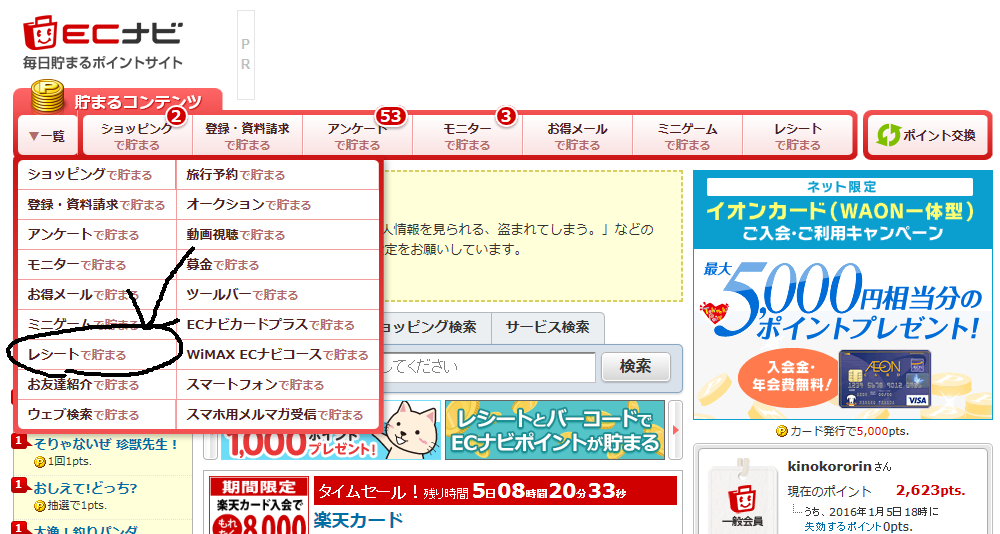Click the green ポイント交換 arrows icon
Image resolution: width=1000 pixels, height=534 pixels.
[x=888, y=135]
